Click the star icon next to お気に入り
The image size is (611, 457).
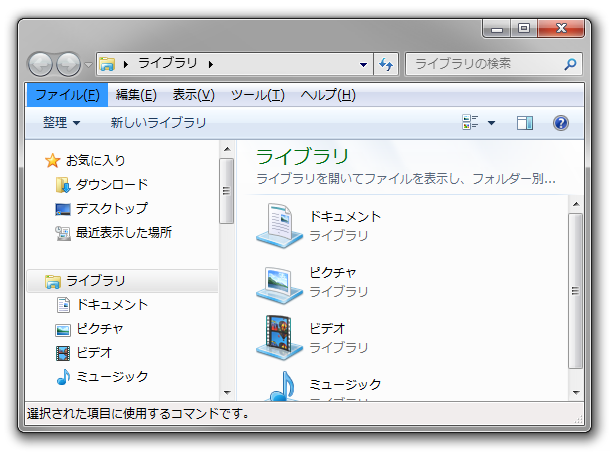click(53, 160)
